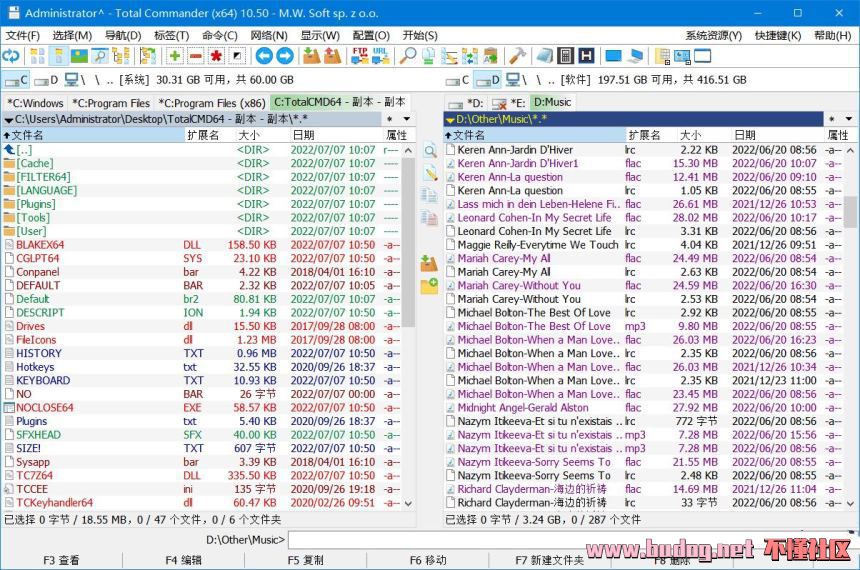
Task: Open right panel D:\Other\Music path dropdown
Action: 450,120
